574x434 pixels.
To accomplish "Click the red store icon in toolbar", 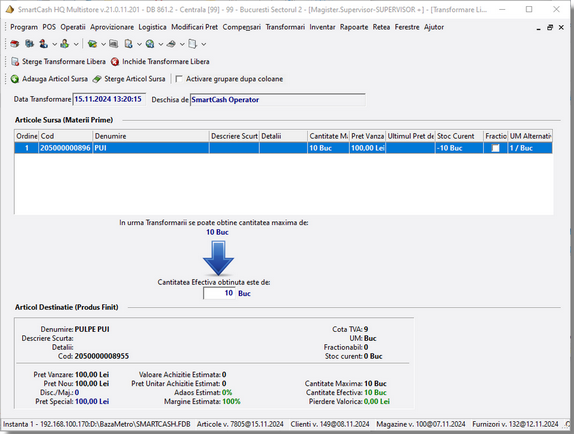I will [x=15, y=44].
